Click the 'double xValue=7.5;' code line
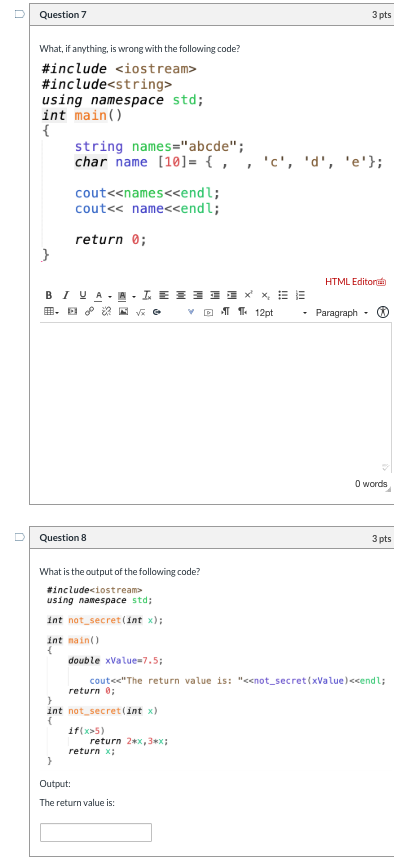394x868 pixels. 115,660
